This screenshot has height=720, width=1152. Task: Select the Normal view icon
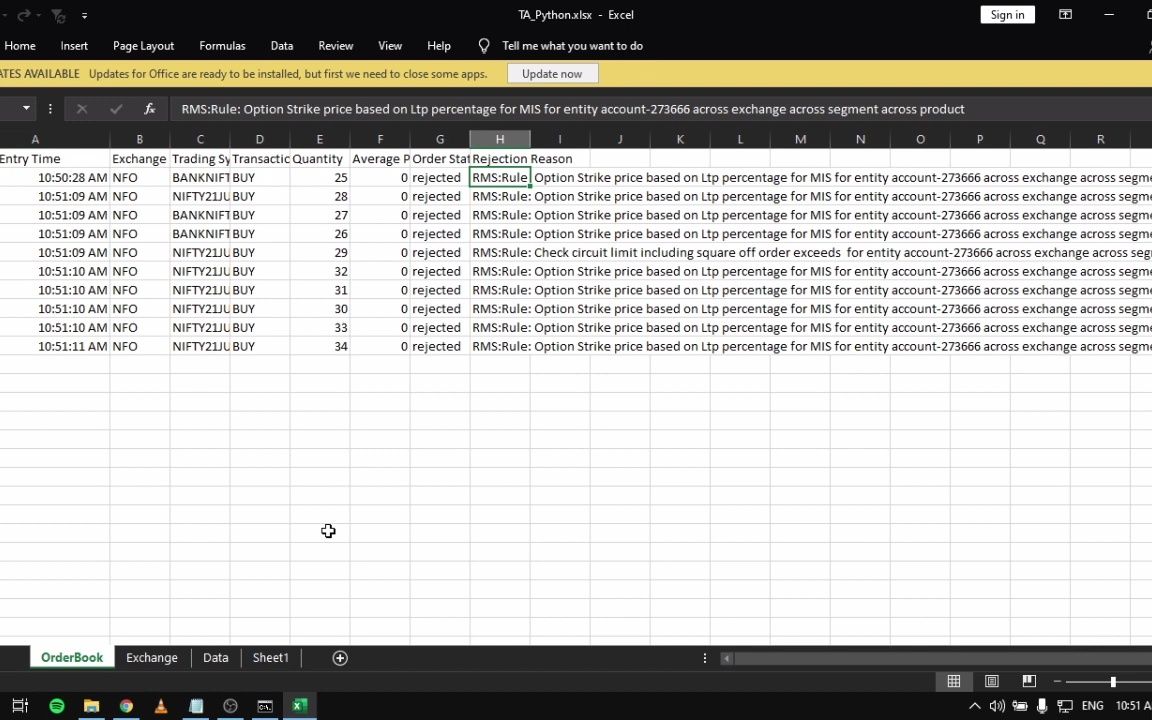(x=953, y=681)
